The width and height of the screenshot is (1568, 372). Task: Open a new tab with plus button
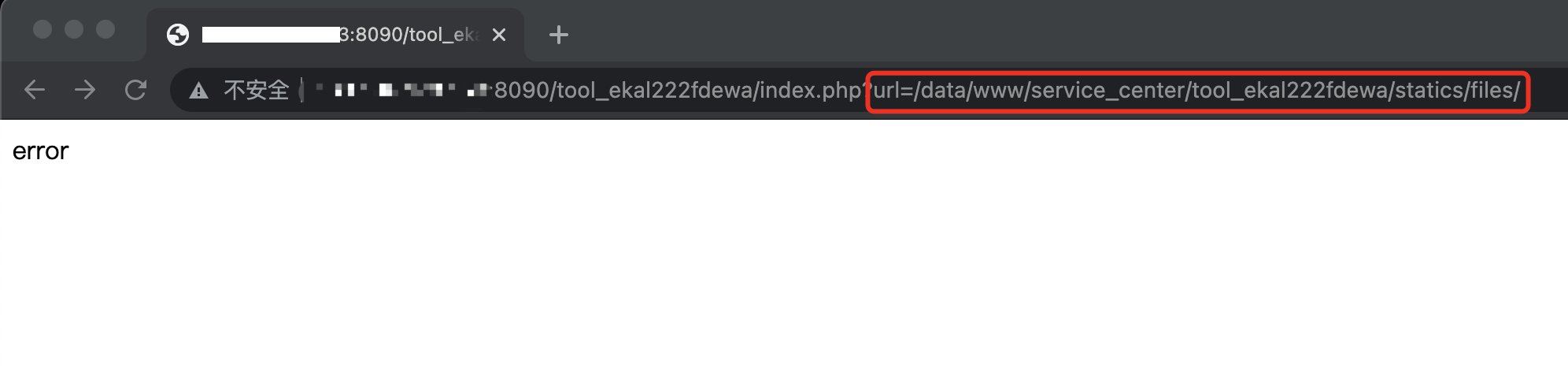coord(558,35)
